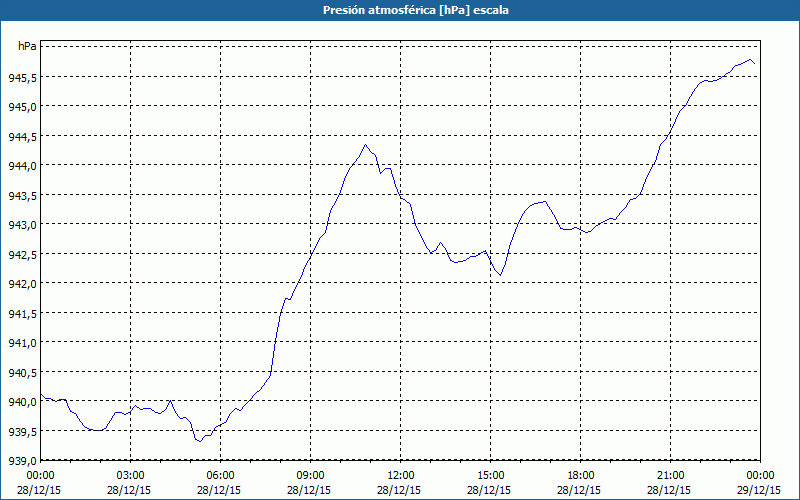Select the 942,5 y-axis label
This screenshot has height=500, width=800.
20,254
